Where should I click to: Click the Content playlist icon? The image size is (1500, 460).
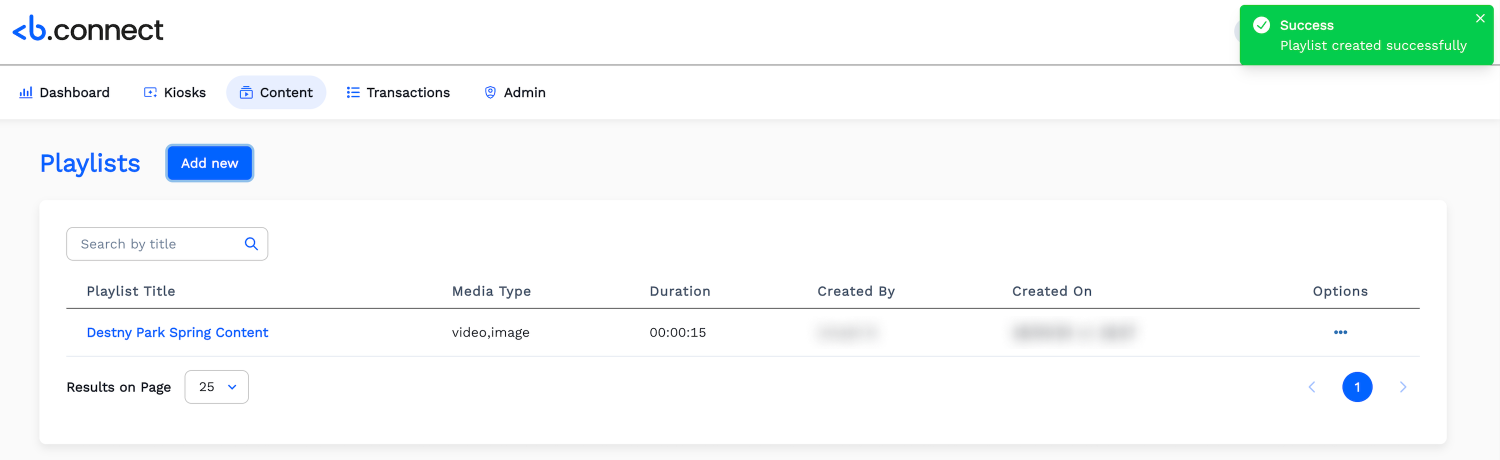[x=246, y=92]
